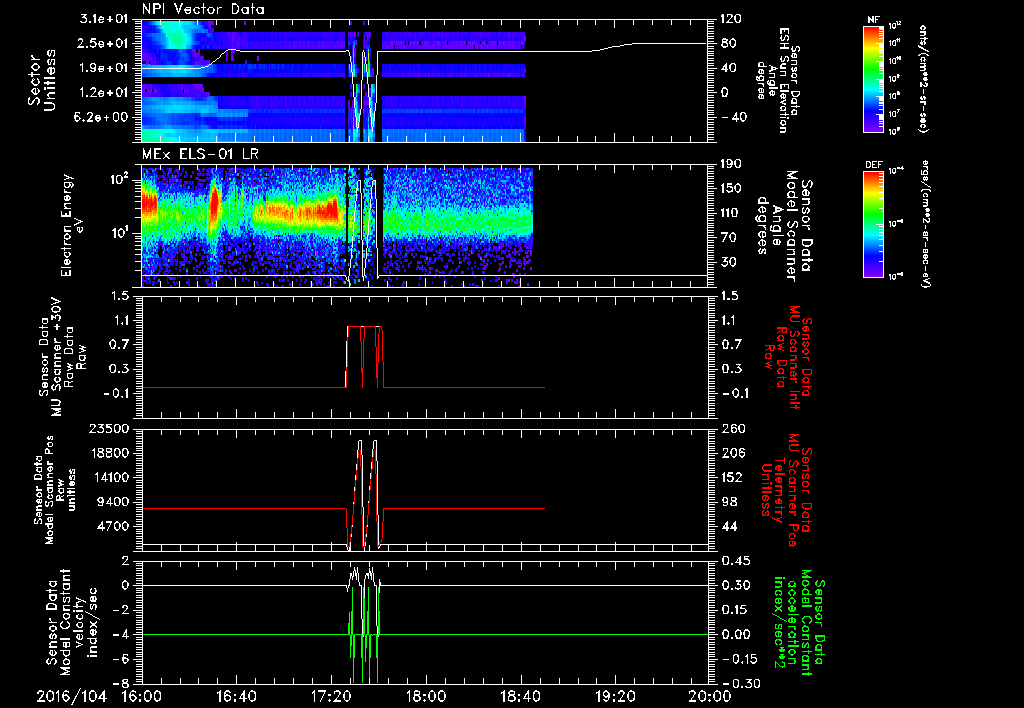The width and height of the screenshot is (1024, 708).
Task: Click the '120' Sun elevation angle tick
Action: tap(731, 19)
